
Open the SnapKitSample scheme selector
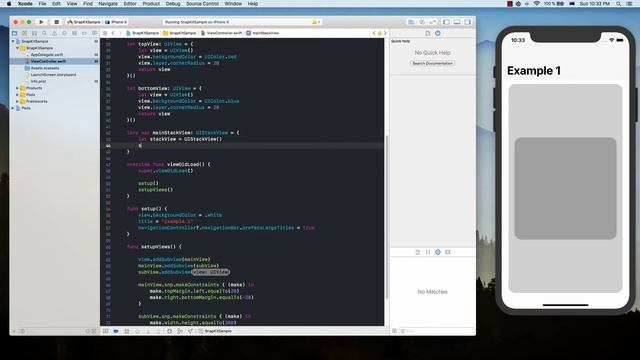84,22
